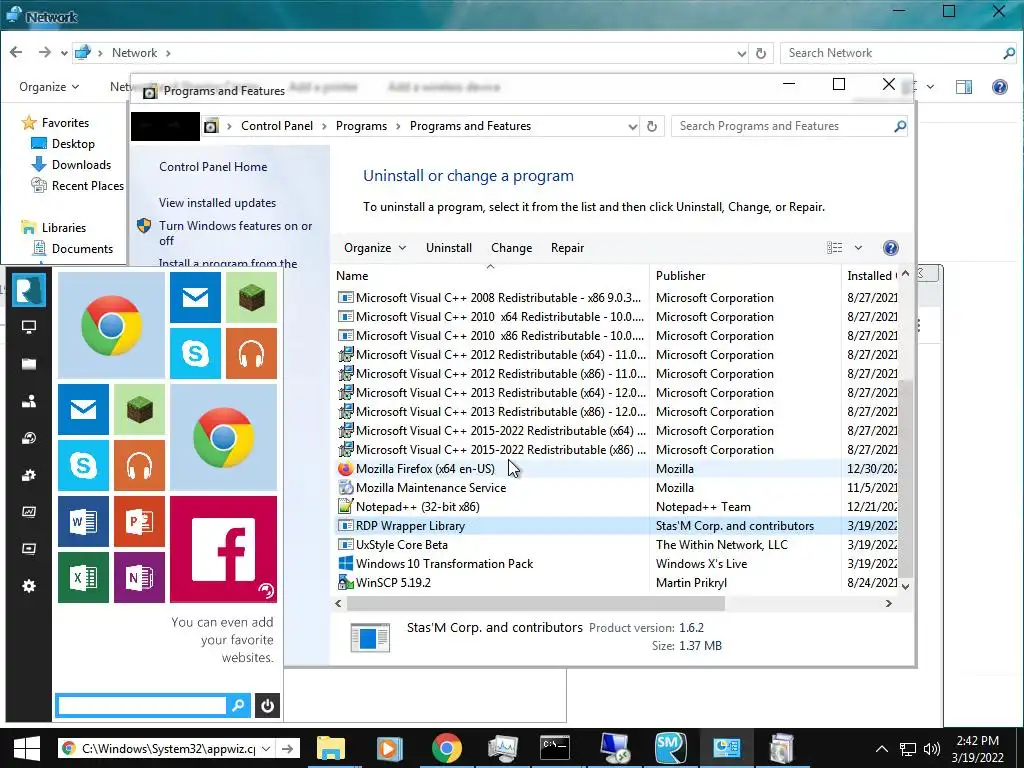
Task: Click the folder icon in the start menu sidebar
Action: [x=29, y=364]
